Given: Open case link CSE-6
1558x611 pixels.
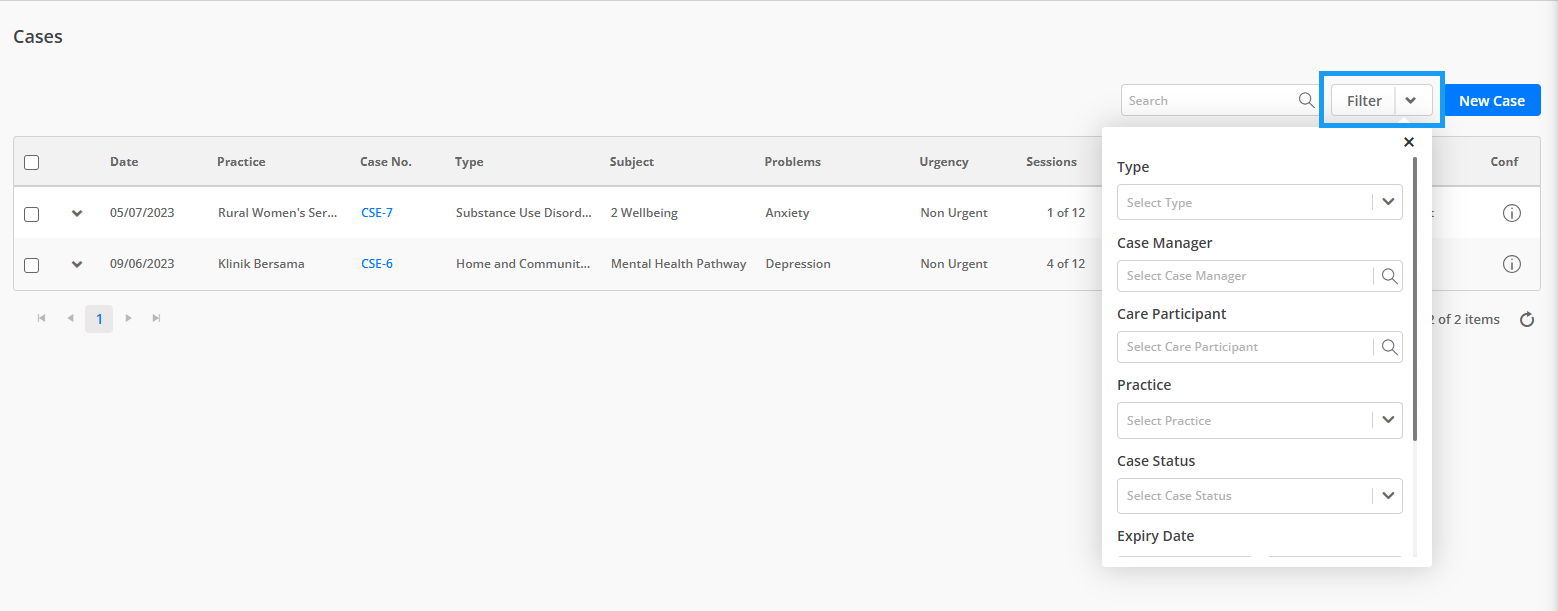Looking at the screenshot, I should coord(377,264).
